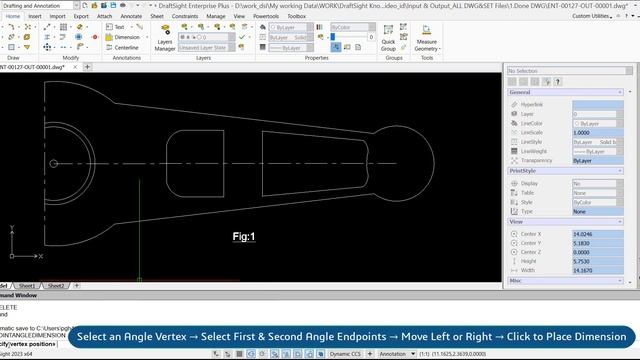The width and height of the screenshot is (640, 360).
Task: Toggle the Grid status bar button
Action: click(240, 354)
